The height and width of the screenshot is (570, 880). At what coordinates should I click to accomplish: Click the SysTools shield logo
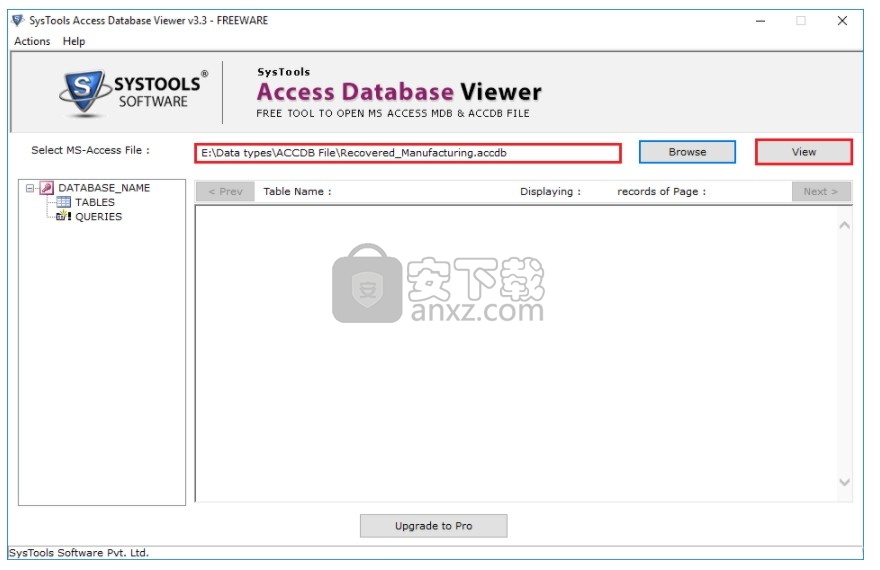(x=84, y=93)
